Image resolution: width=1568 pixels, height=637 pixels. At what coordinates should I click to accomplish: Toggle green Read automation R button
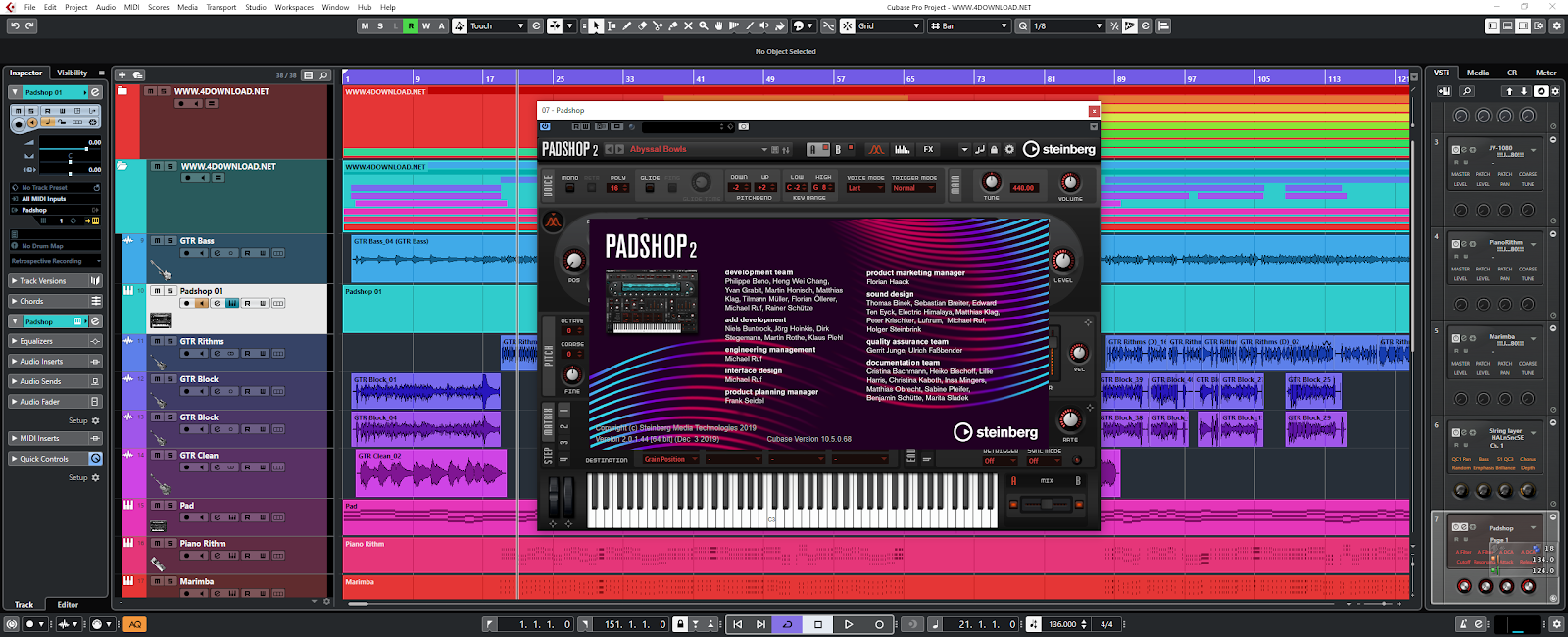tap(411, 25)
